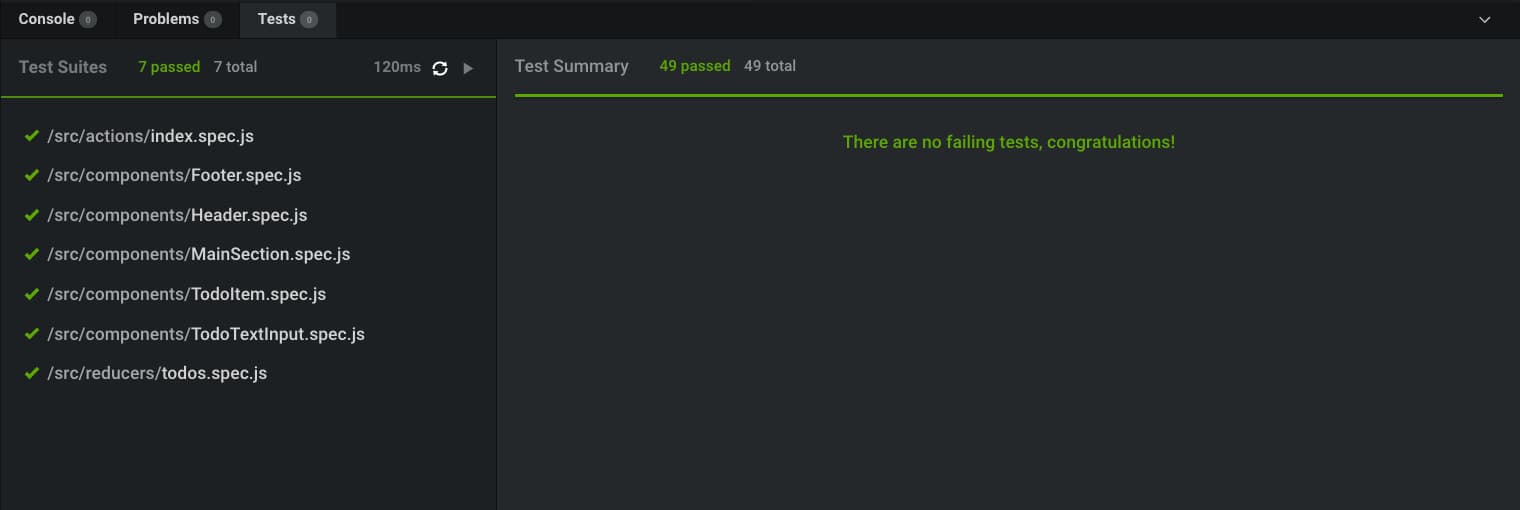Click the green checkmark beside index.spec.js

coord(31,135)
